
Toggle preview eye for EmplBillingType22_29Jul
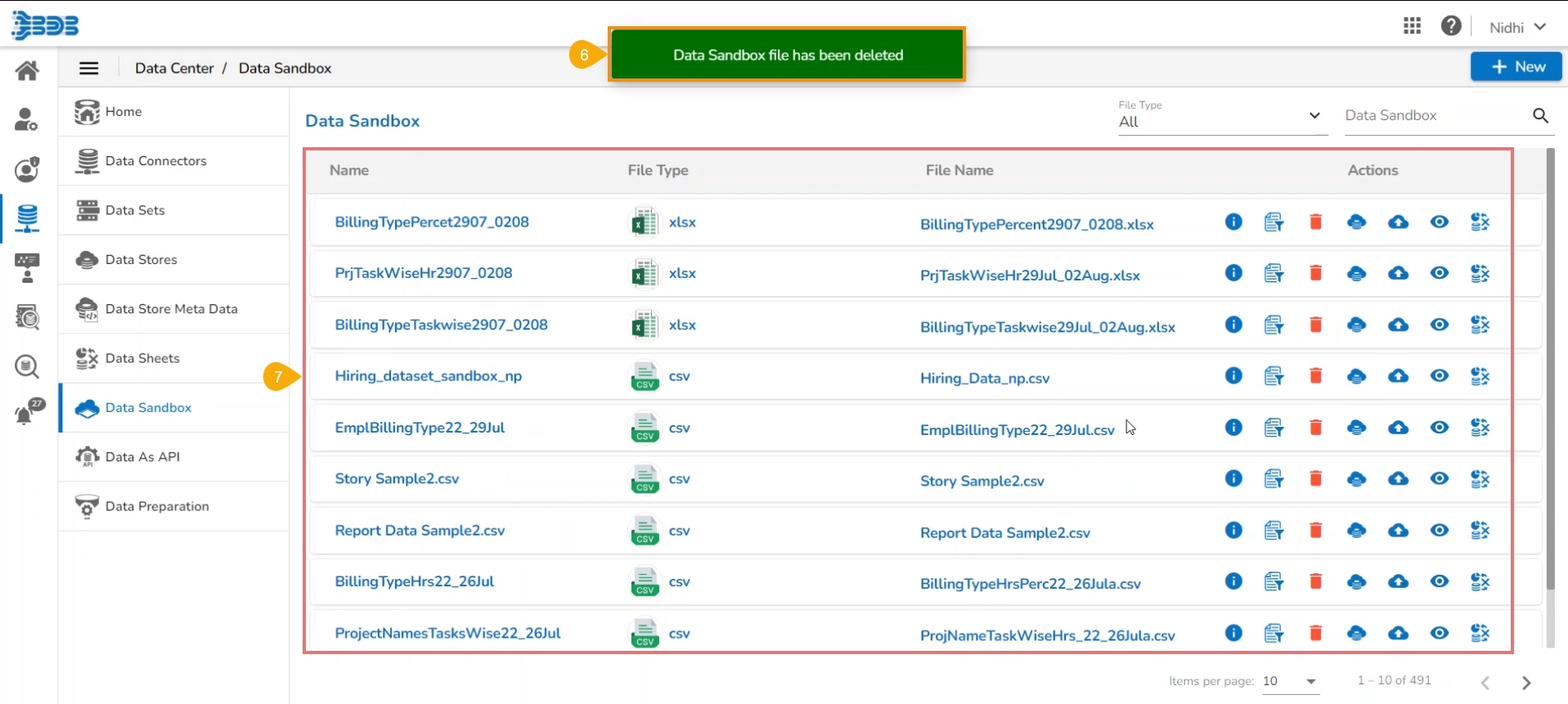pyautogui.click(x=1439, y=428)
